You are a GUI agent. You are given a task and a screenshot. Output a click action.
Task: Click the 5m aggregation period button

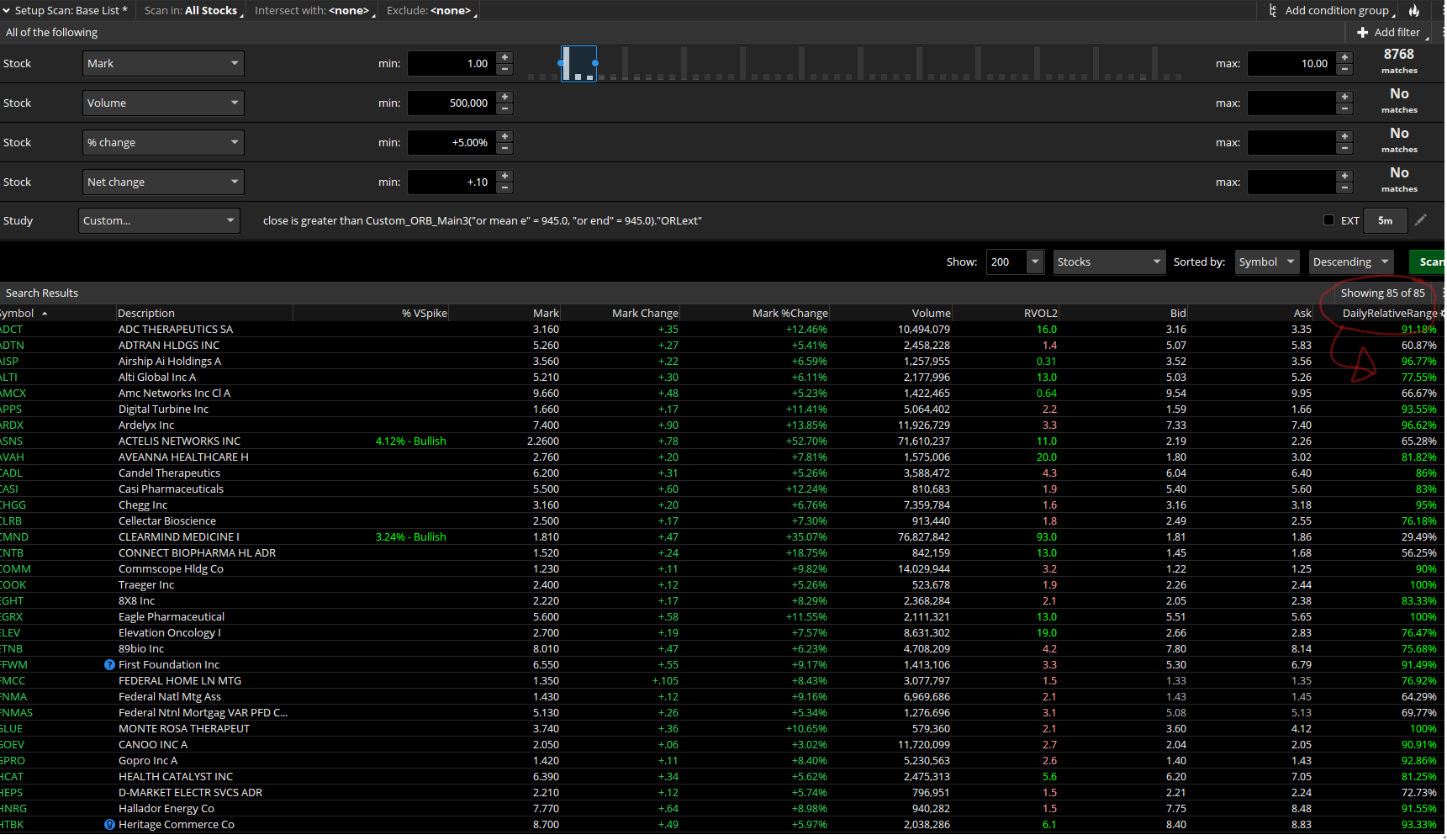point(1385,220)
